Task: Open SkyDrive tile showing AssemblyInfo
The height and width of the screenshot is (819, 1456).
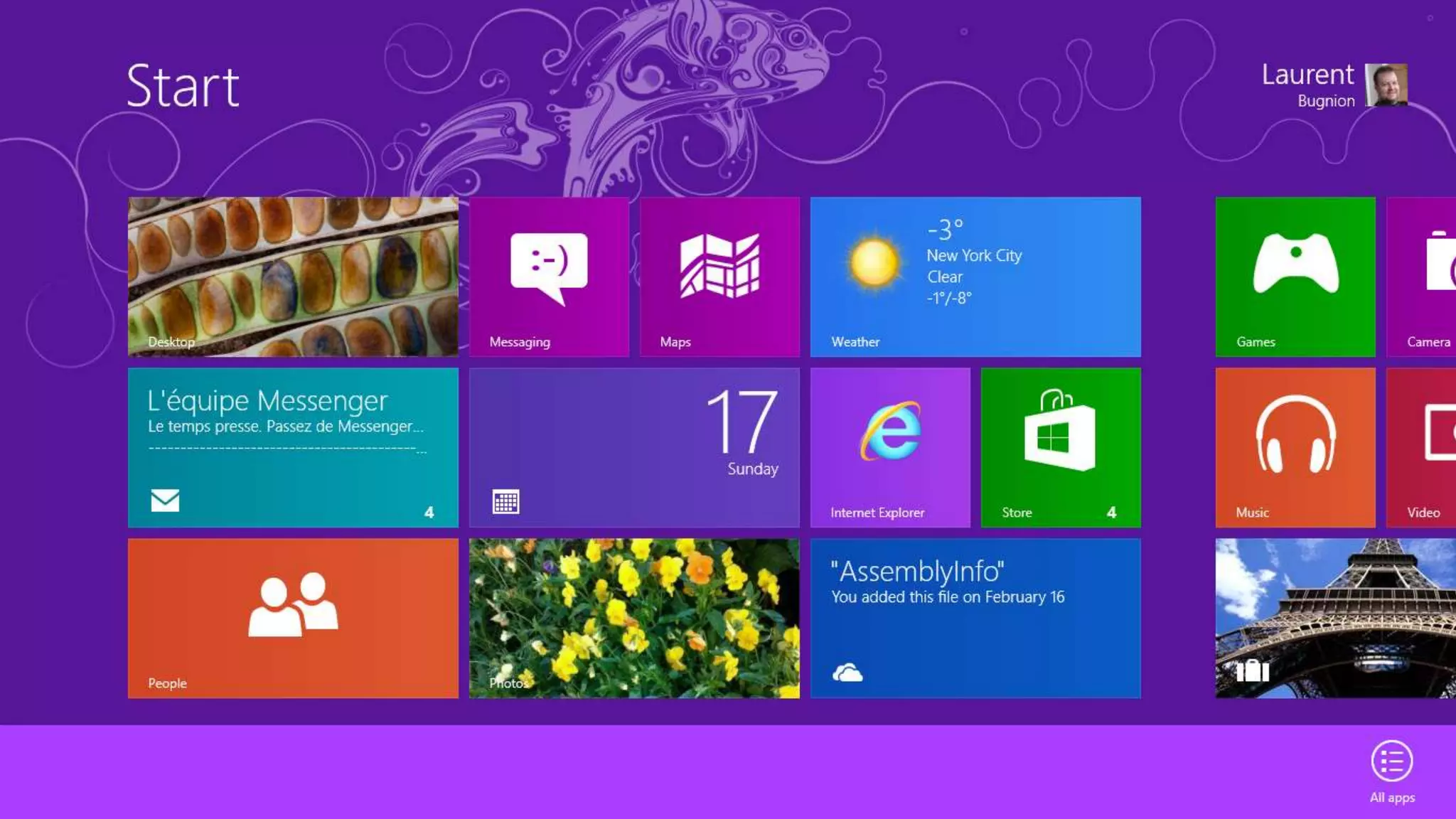Action: (x=975, y=618)
